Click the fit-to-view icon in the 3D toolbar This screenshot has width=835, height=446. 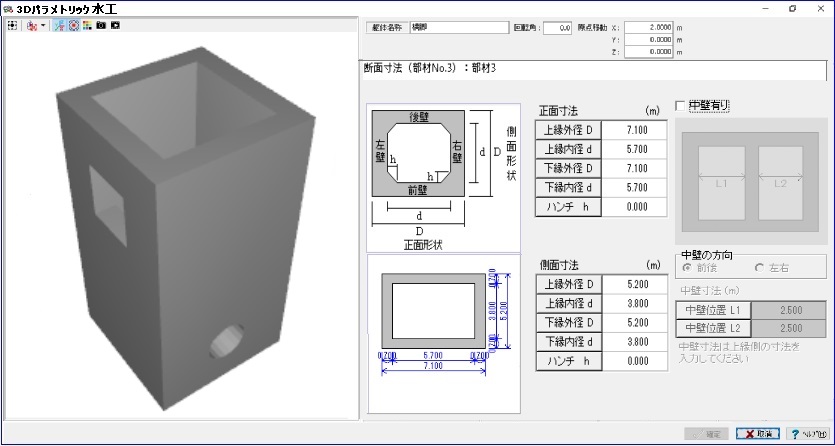(x=12, y=25)
